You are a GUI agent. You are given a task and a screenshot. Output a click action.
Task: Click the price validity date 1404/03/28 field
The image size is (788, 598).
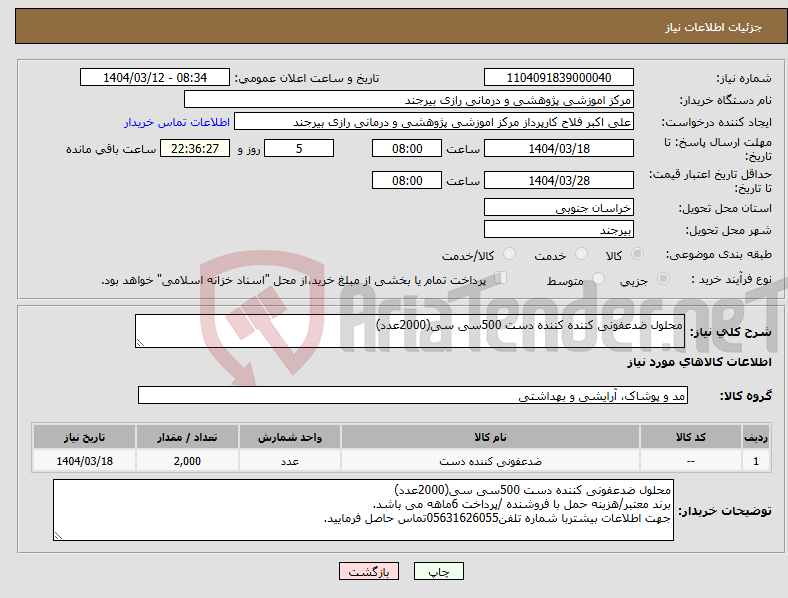pyautogui.click(x=558, y=180)
